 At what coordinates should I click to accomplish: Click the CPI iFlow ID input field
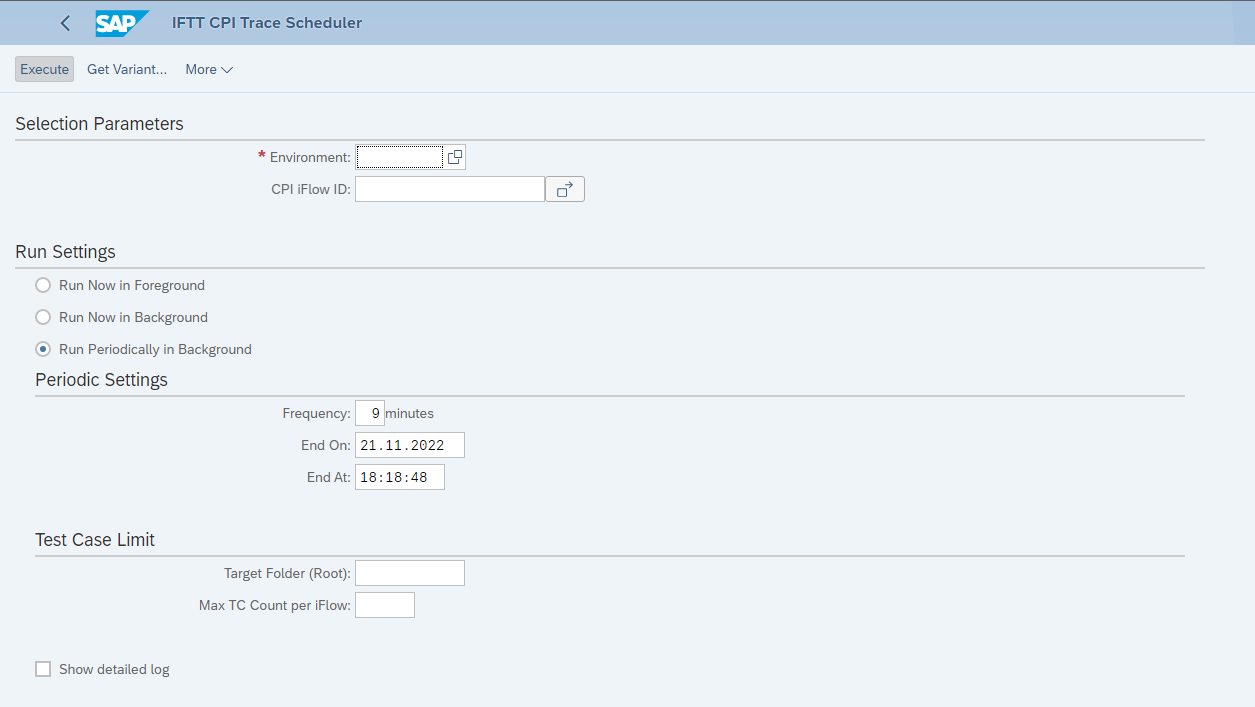point(448,188)
